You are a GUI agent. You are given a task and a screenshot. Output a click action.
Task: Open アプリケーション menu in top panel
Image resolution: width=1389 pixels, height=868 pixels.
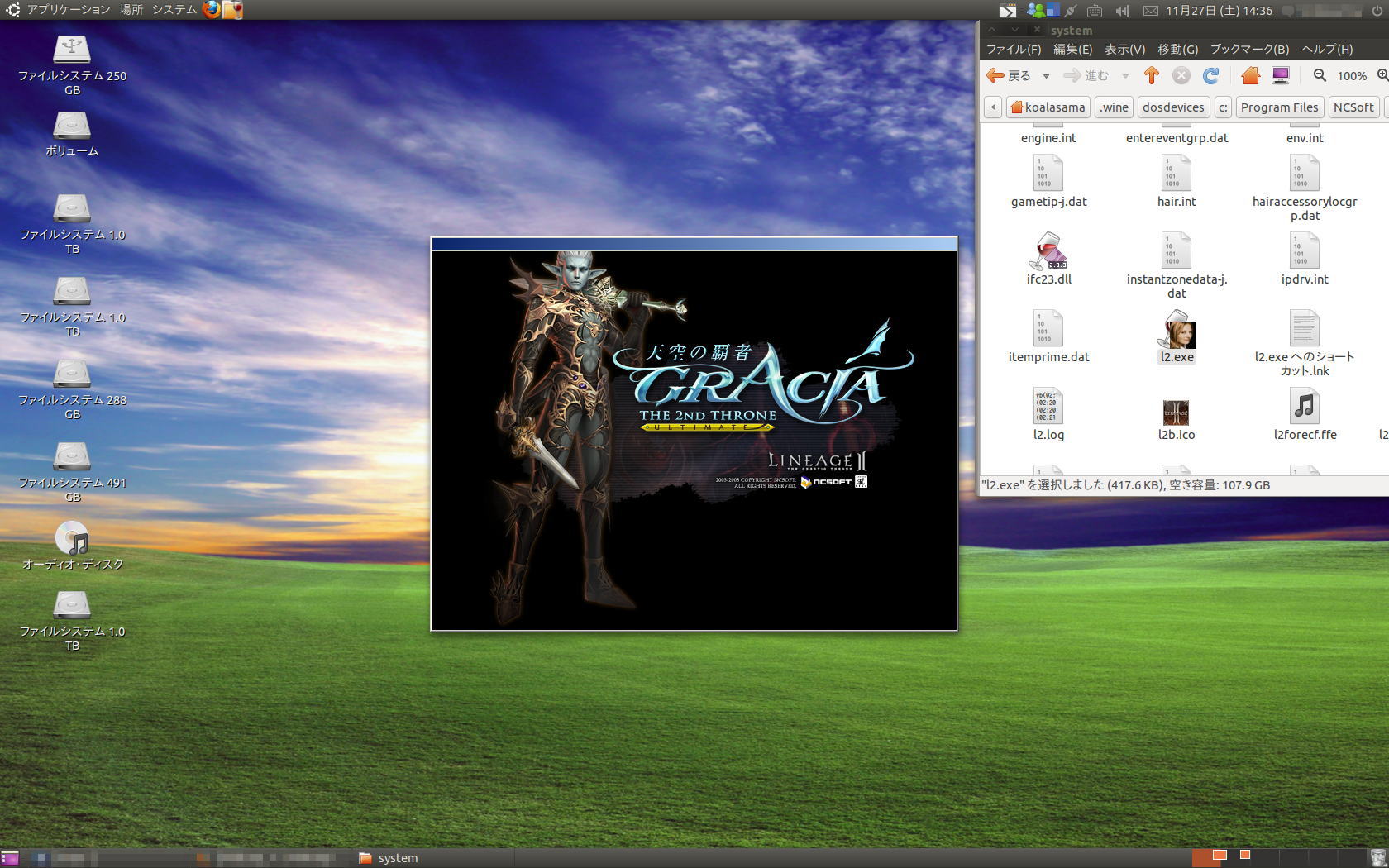pyautogui.click(x=68, y=9)
